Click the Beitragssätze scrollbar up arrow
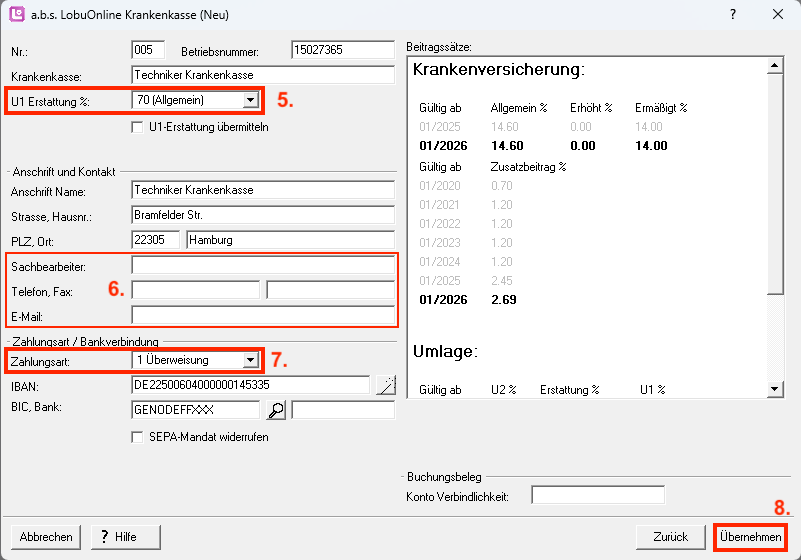 tap(774, 67)
